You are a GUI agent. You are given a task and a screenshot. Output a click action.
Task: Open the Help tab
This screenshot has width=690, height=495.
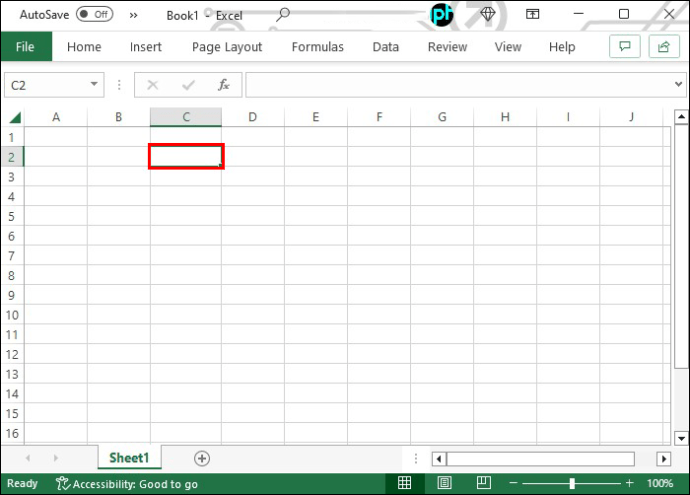pos(562,47)
